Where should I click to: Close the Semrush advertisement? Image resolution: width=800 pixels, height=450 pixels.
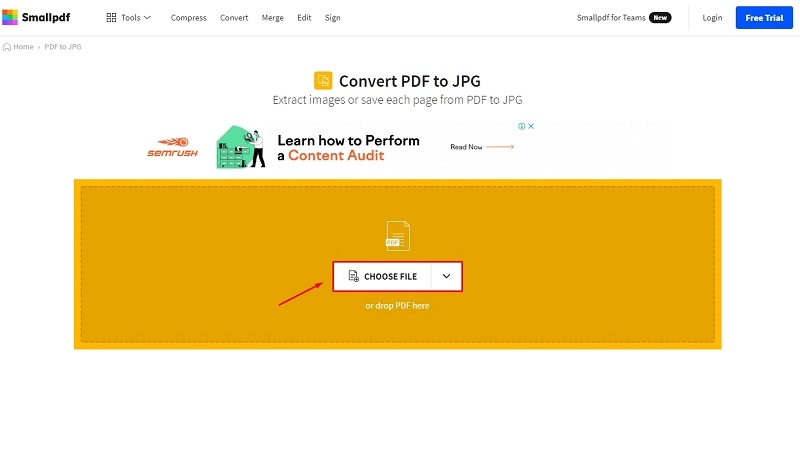pyautogui.click(x=531, y=126)
